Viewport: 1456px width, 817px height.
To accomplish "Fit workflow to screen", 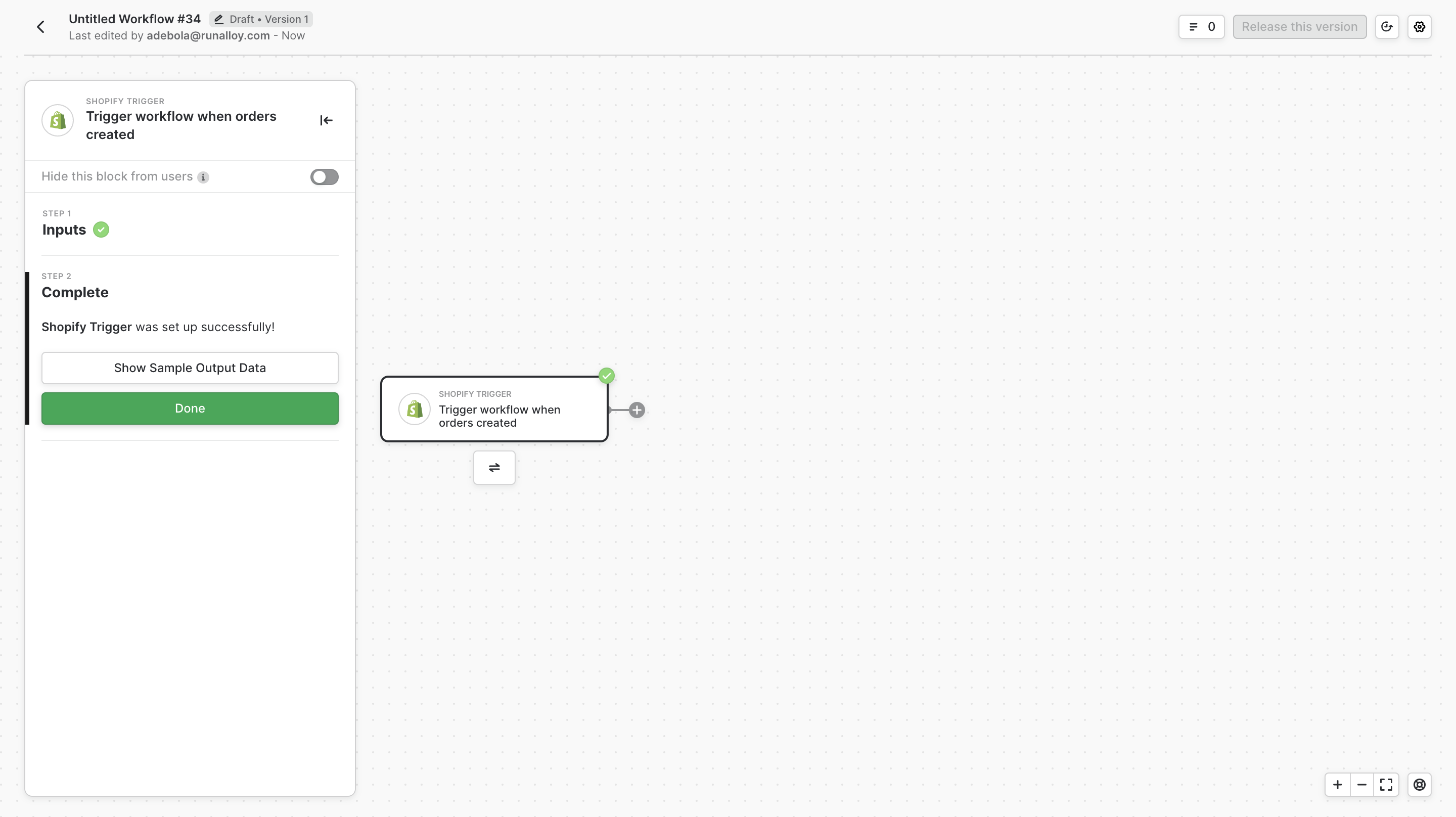I will pyautogui.click(x=1386, y=785).
